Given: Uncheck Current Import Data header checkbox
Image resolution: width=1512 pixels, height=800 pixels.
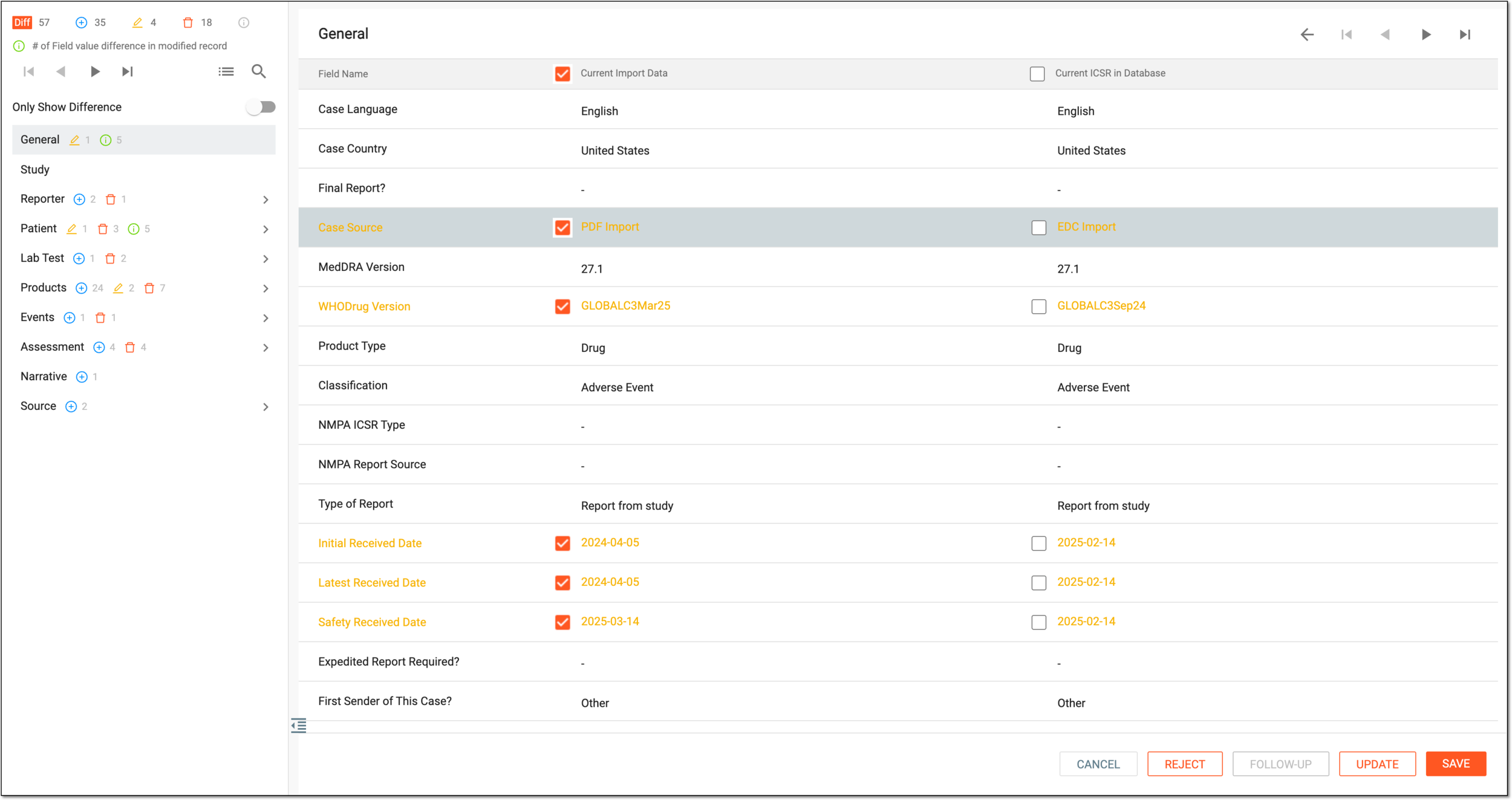Looking at the screenshot, I should coord(562,74).
